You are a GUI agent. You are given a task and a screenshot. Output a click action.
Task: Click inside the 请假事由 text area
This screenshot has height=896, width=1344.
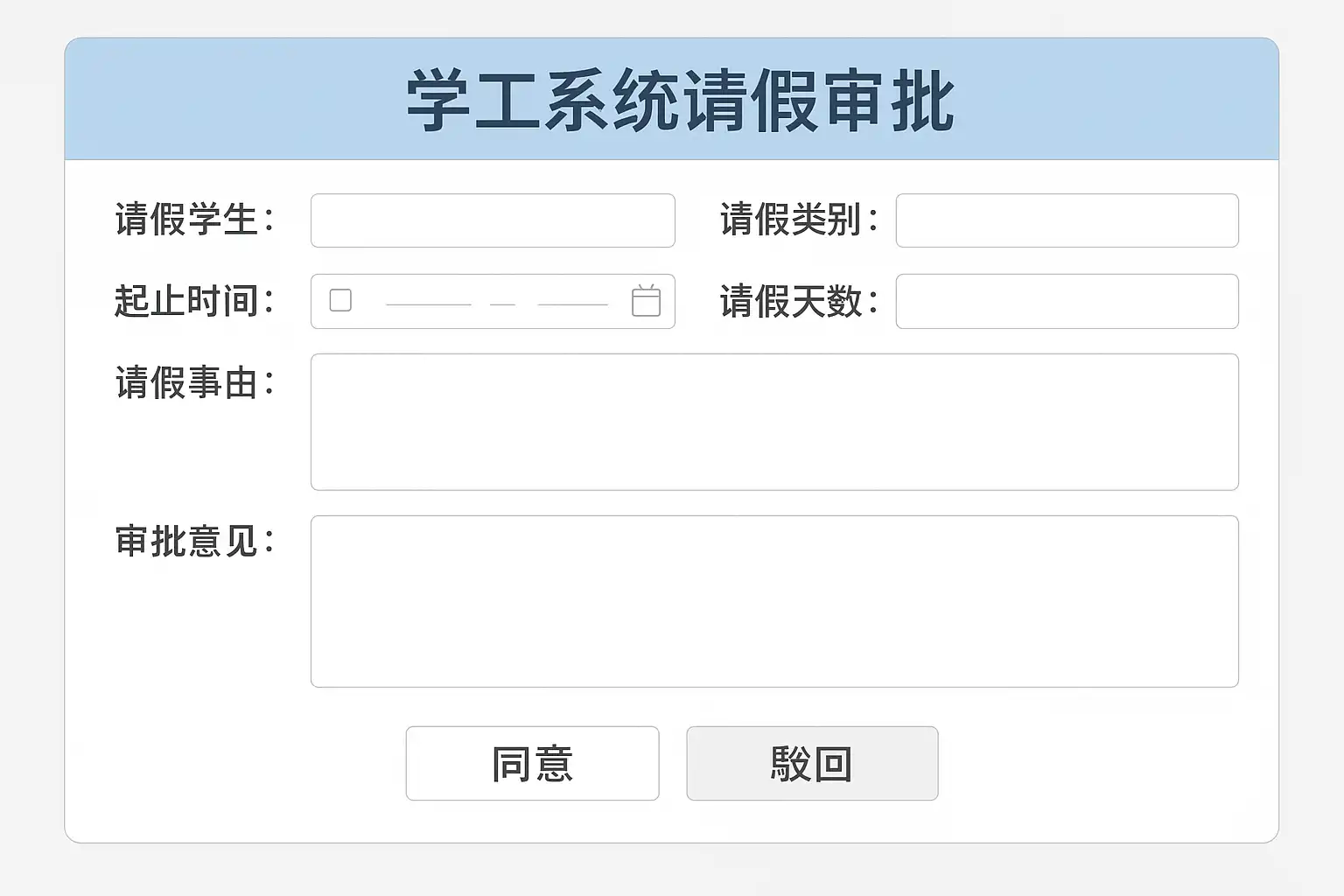click(x=774, y=422)
